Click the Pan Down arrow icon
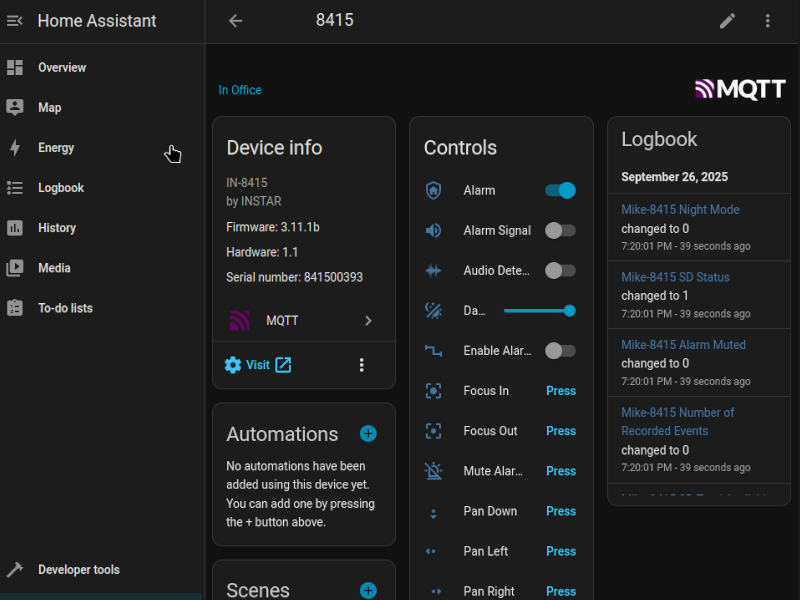Viewport: 800px width, 600px height. (433, 514)
